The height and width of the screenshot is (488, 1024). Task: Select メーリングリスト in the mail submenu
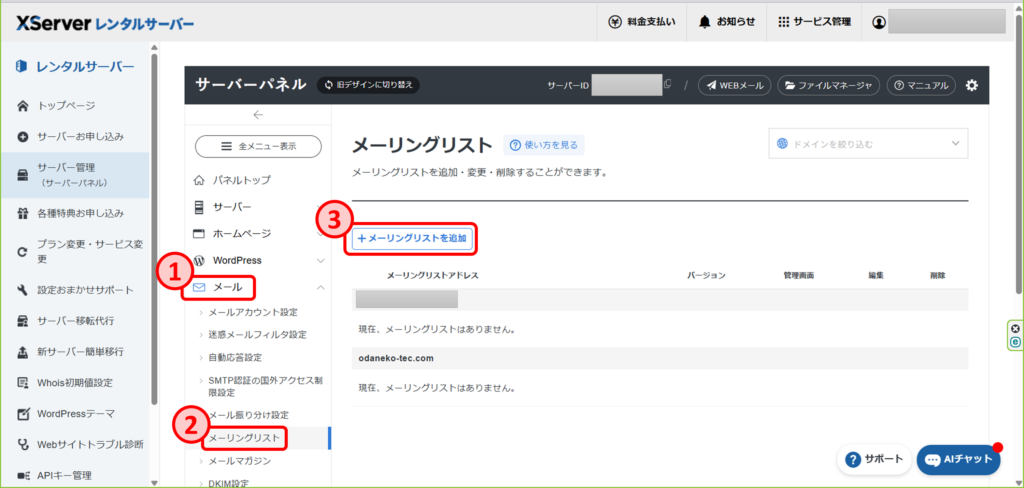click(244, 438)
